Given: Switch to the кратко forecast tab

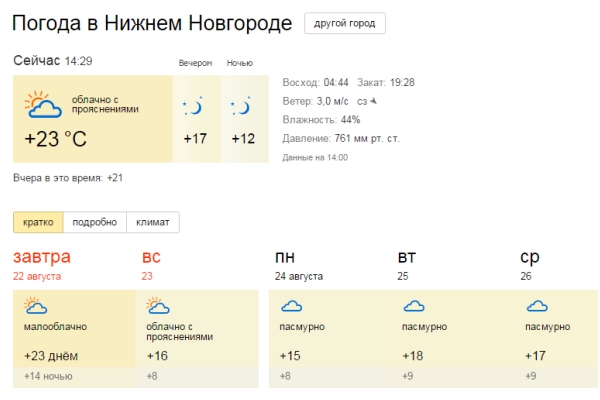Looking at the screenshot, I should [x=38, y=222].
